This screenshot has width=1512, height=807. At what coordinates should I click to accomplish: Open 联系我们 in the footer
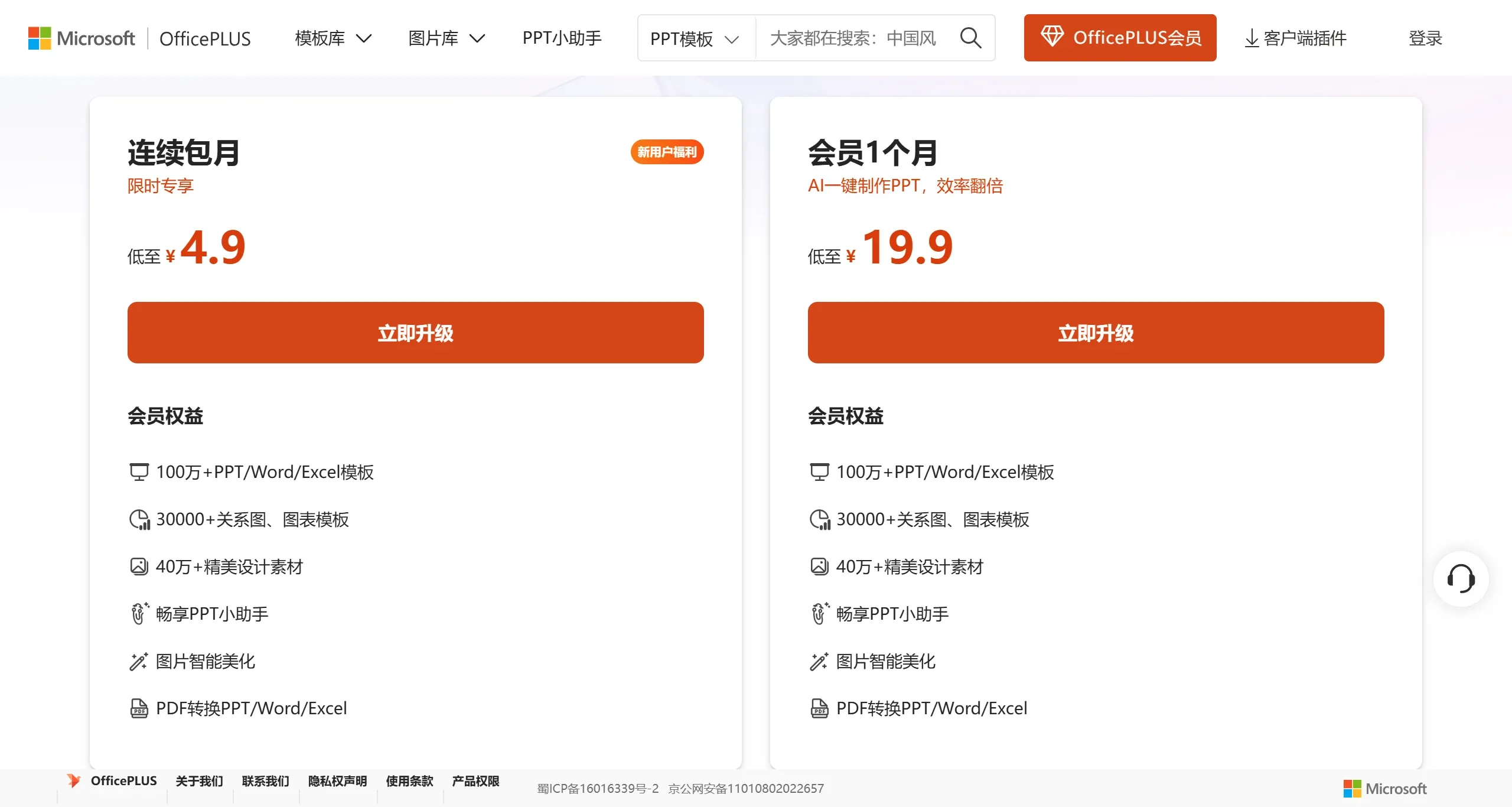[x=265, y=780]
